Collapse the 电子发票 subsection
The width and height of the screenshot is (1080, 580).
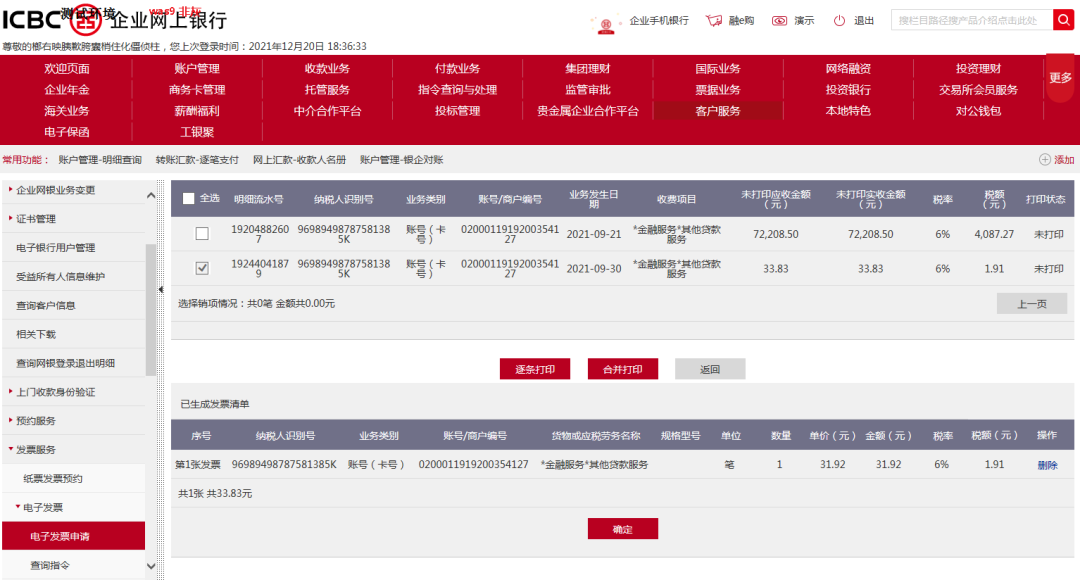point(47,507)
